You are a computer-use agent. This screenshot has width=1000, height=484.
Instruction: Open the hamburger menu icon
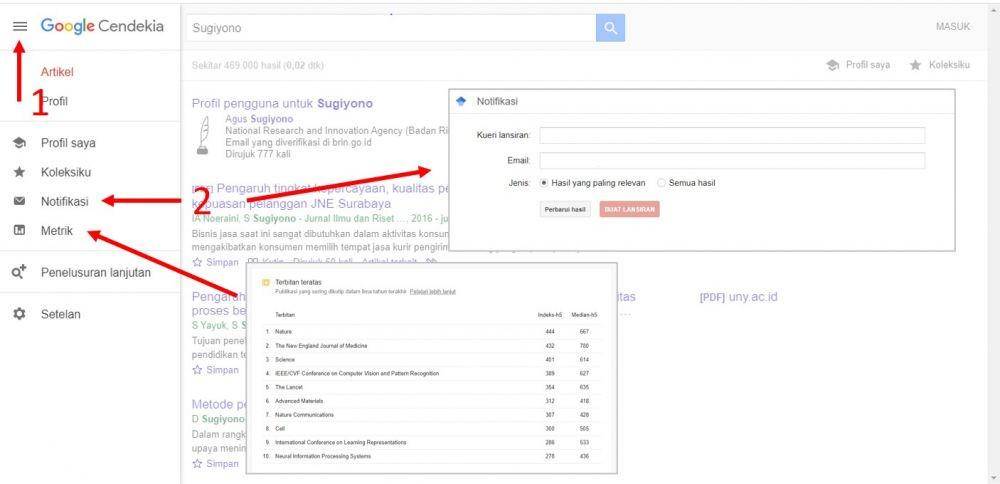click(x=20, y=26)
